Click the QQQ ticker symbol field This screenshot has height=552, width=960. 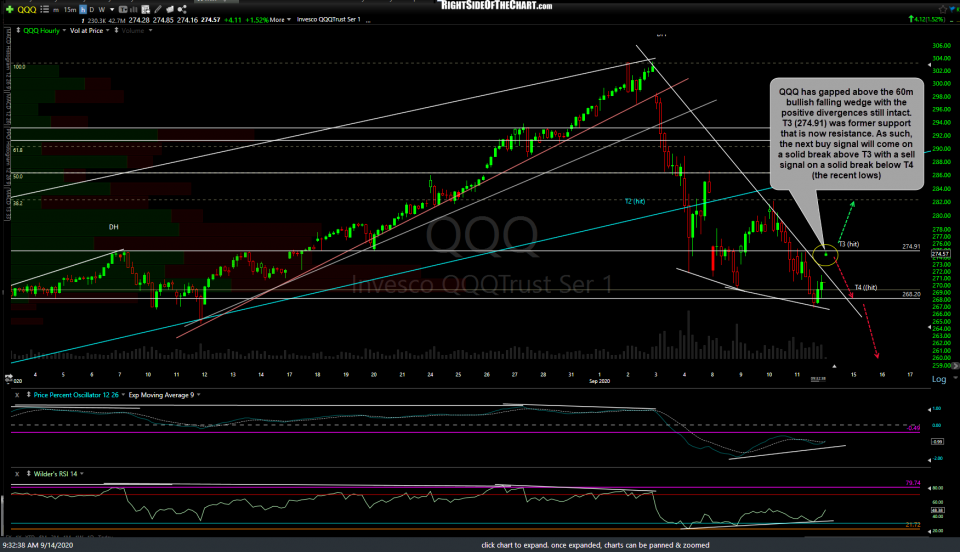(27, 10)
